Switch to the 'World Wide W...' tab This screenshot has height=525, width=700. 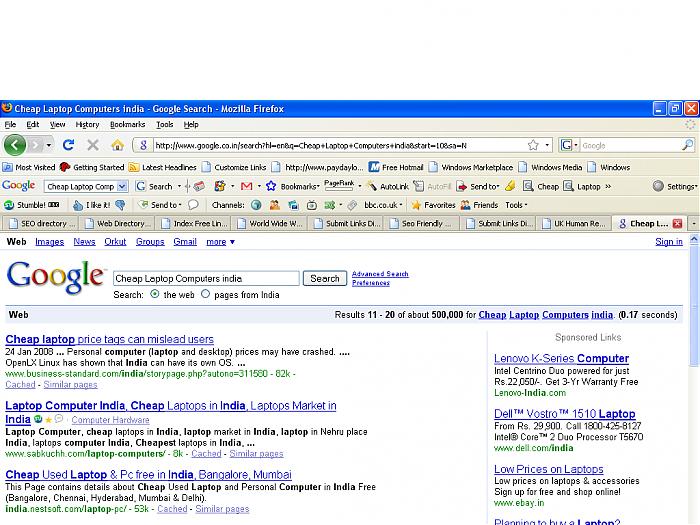270,223
